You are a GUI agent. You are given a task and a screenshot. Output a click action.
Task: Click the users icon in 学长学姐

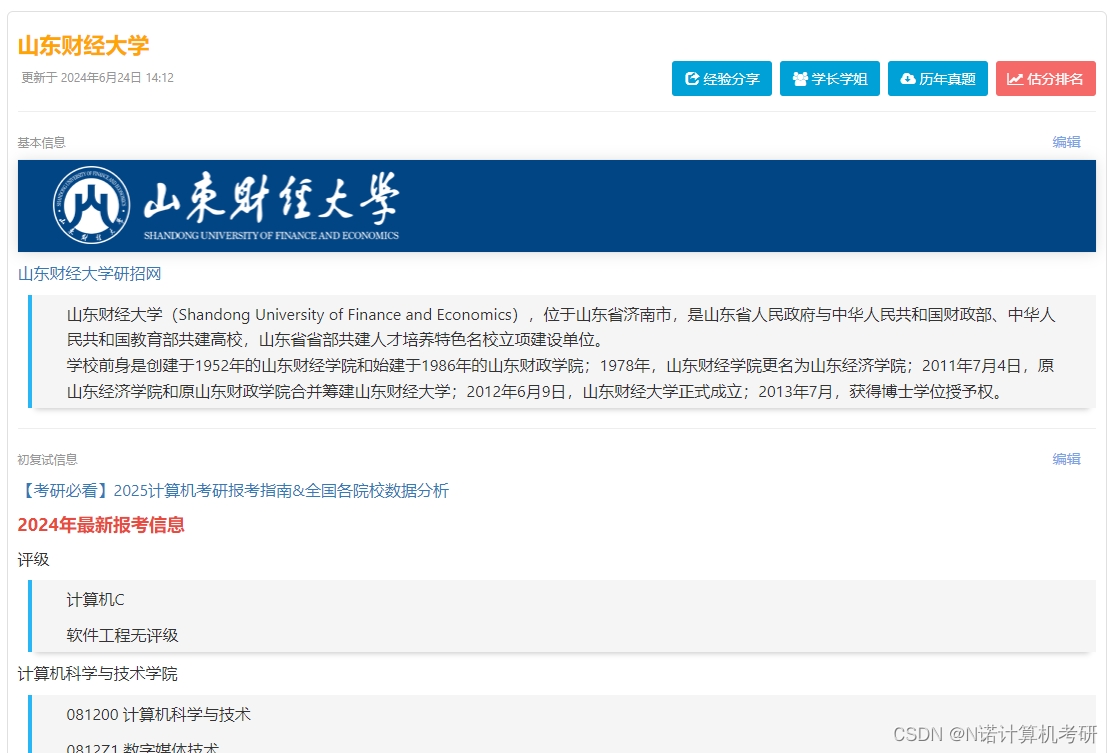tap(800, 79)
